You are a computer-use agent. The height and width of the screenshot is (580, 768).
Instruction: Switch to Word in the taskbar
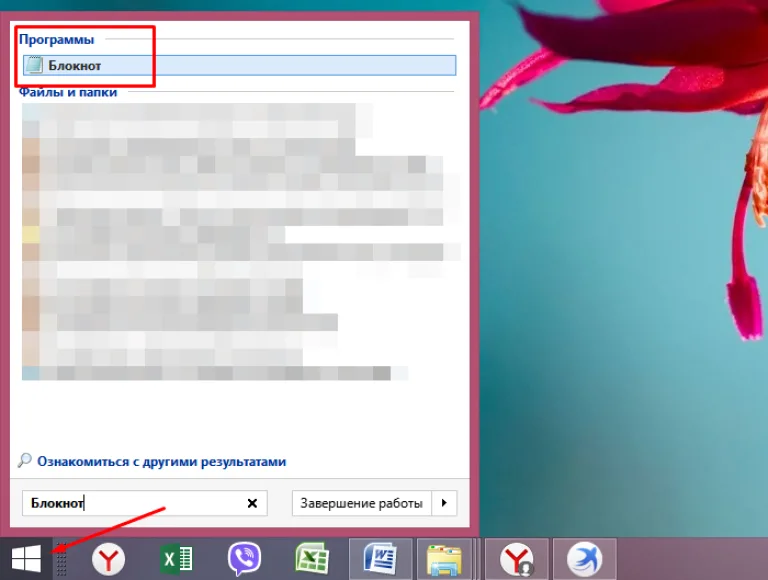click(381, 559)
